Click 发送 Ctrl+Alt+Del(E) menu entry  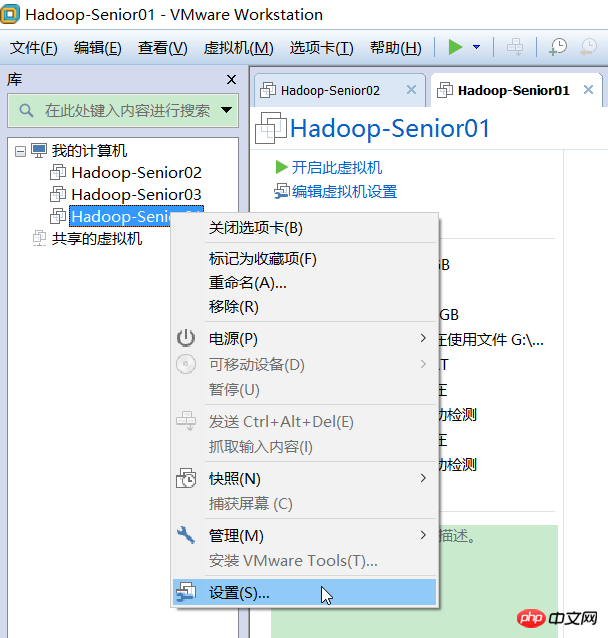click(x=304, y=422)
